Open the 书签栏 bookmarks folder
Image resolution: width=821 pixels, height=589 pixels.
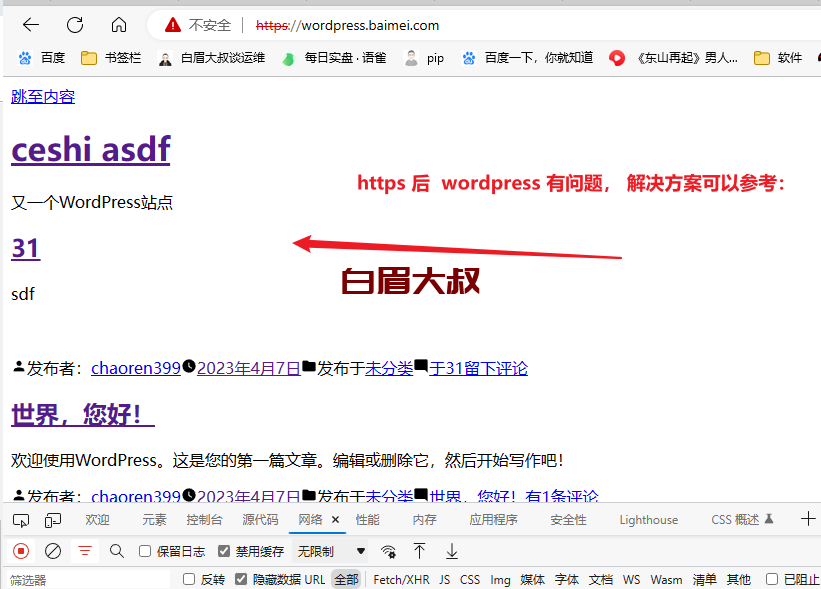click(111, 58)
